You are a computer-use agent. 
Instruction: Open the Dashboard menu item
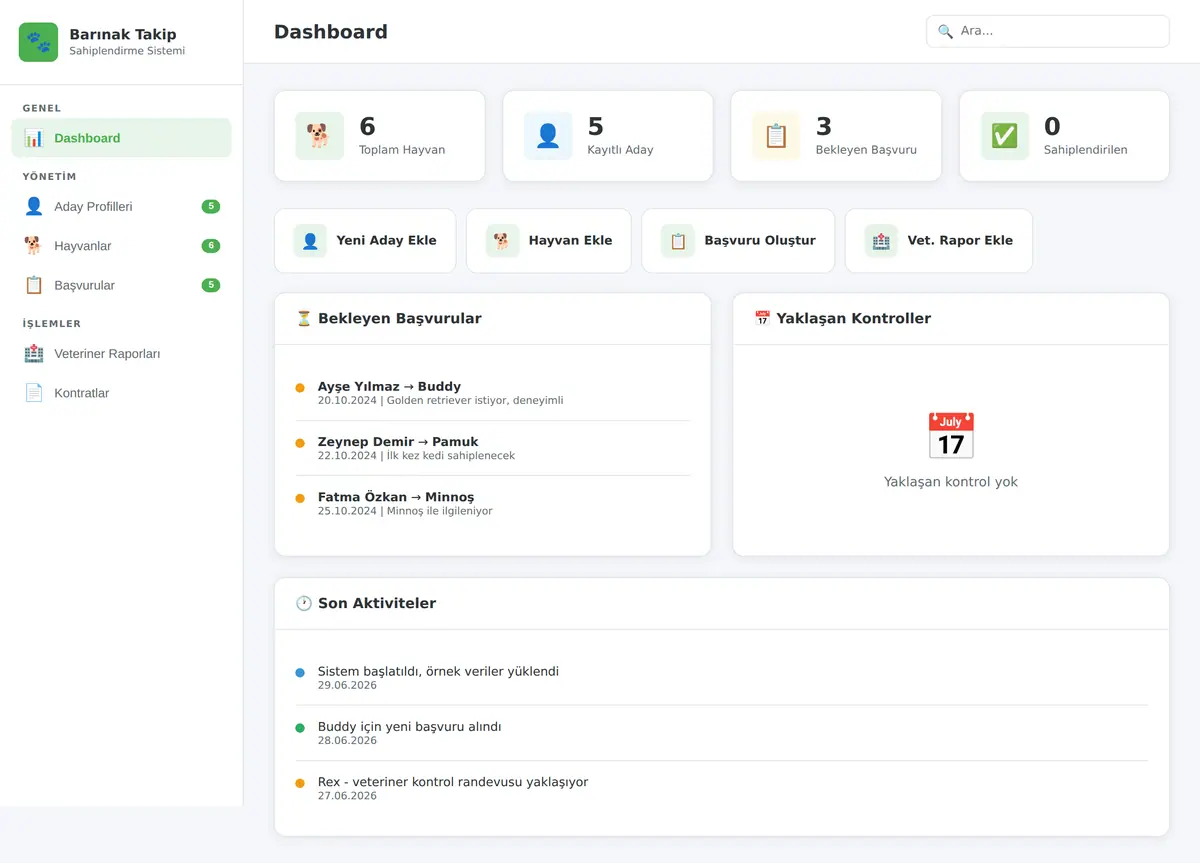[121, 138]
